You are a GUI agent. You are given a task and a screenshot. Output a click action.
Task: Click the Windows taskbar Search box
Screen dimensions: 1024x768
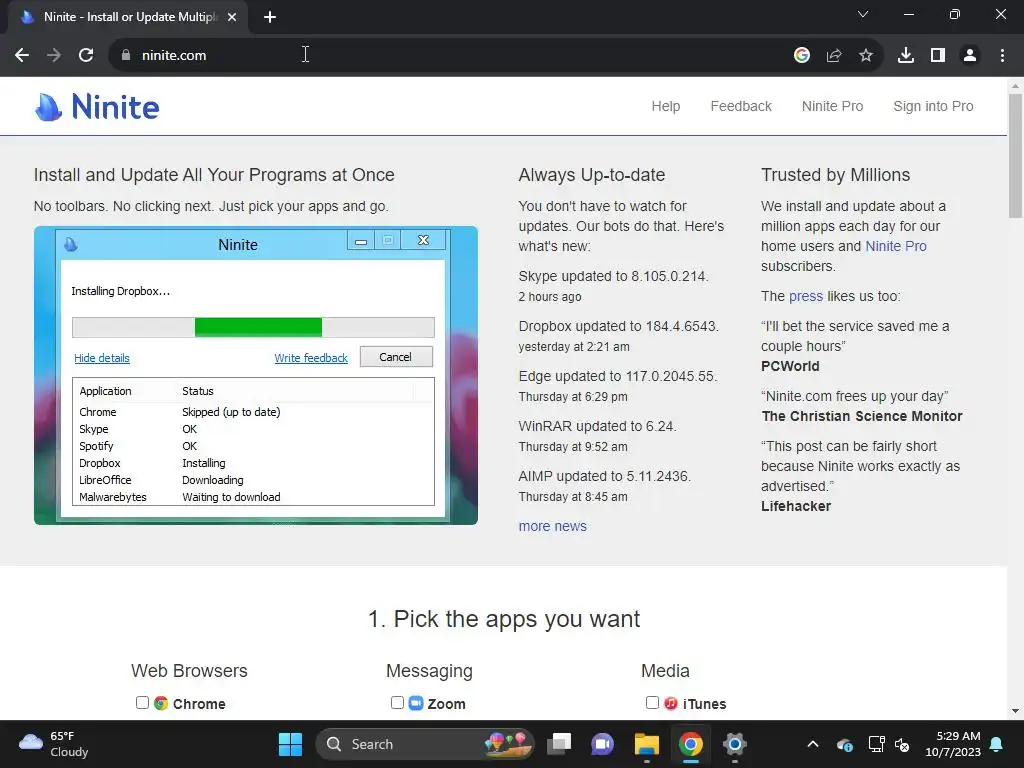(x=424, y=744)
